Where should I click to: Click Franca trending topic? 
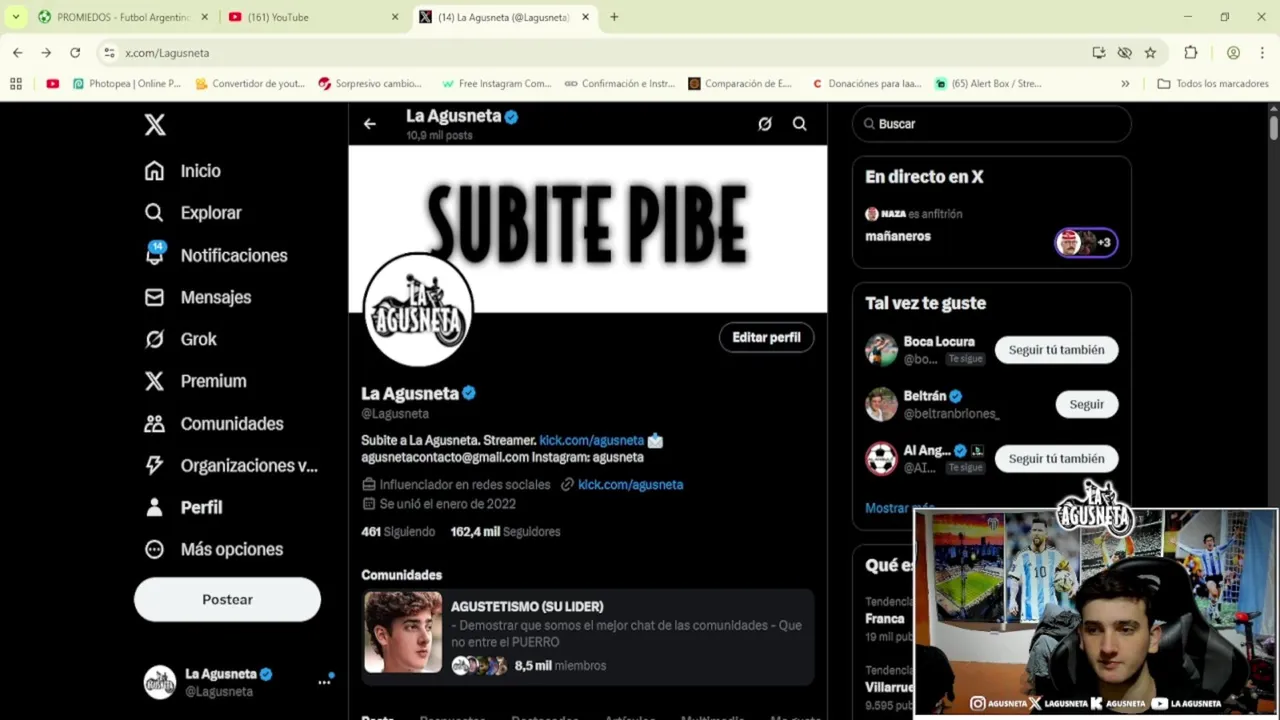(885, 619)
